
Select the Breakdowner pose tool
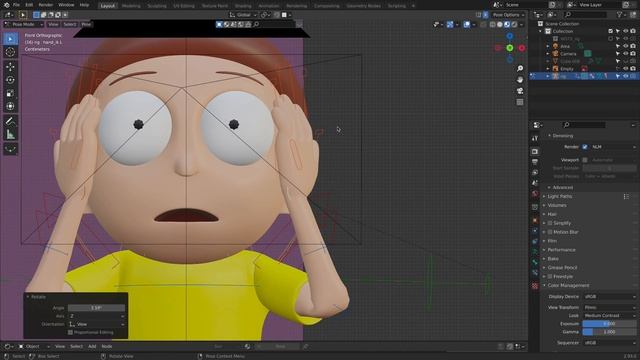[x=10, y=149]
